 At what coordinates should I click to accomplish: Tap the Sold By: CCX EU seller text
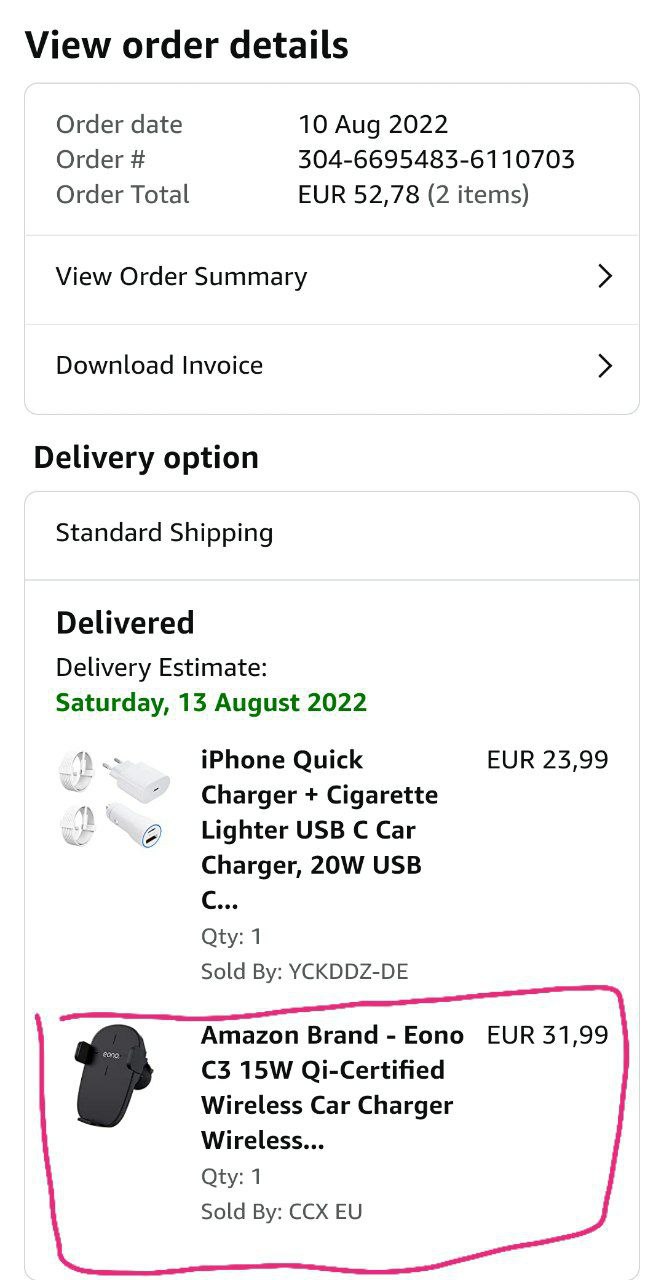tap(281, 1212)
